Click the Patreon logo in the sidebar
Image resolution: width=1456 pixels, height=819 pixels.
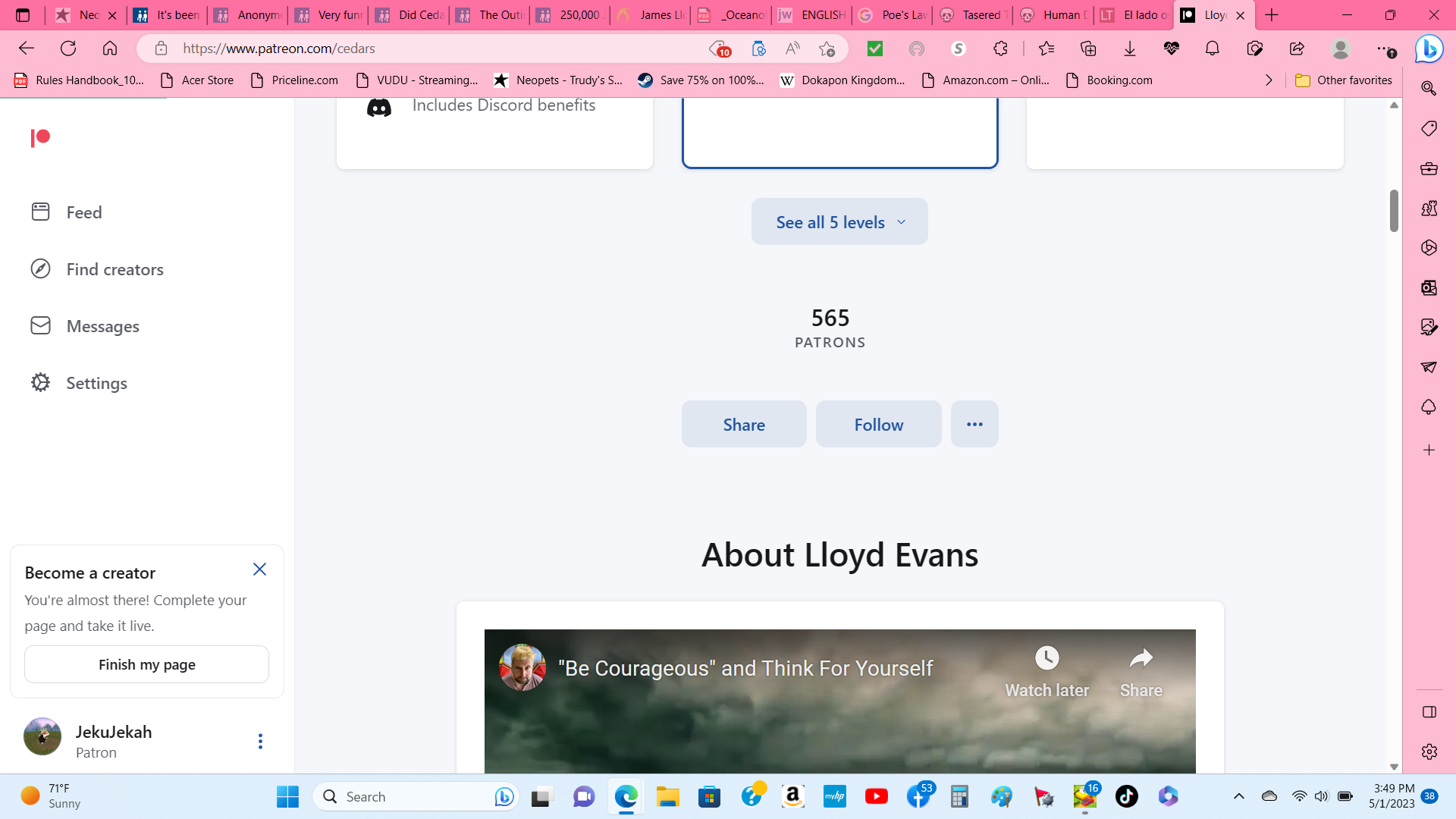click(x=40, y=137)
